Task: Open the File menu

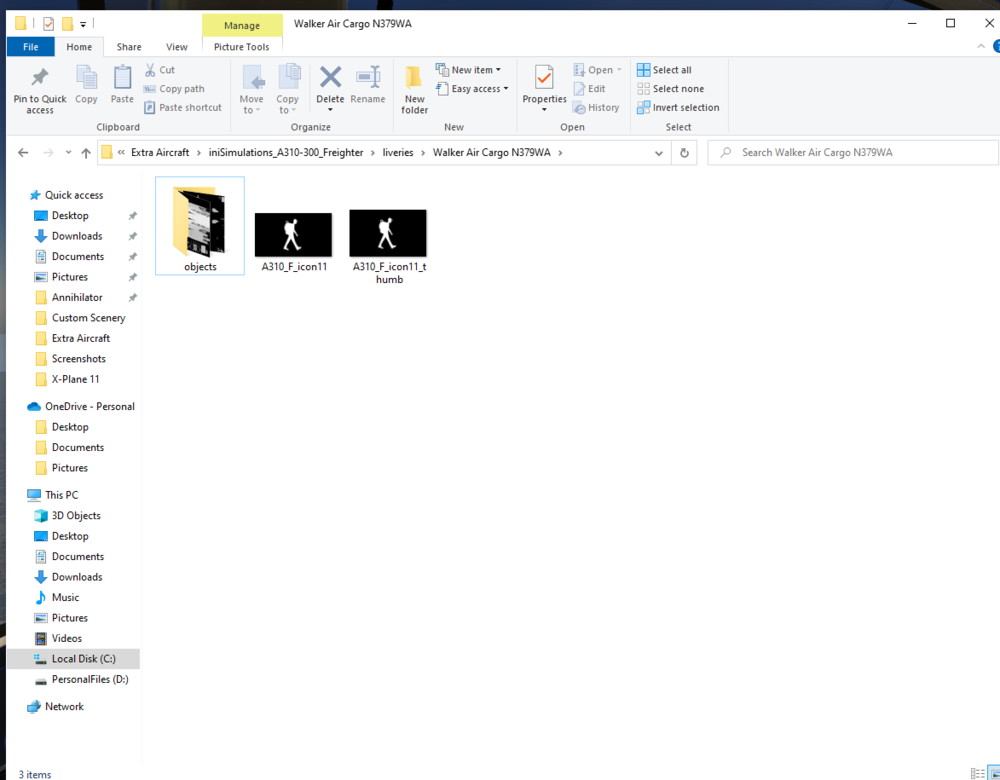Action: [x=31, y=46]
